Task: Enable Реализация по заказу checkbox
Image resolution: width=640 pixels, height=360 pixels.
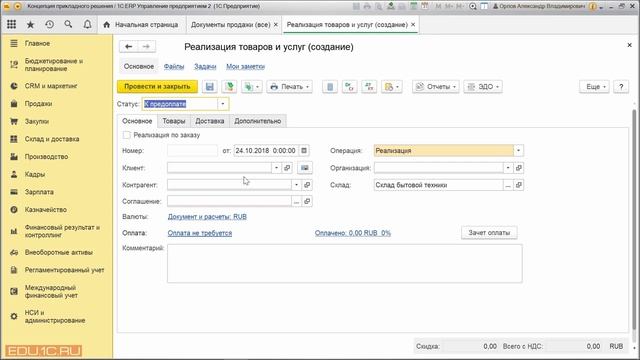Action: pyautogui.click(x=127, y=135)
